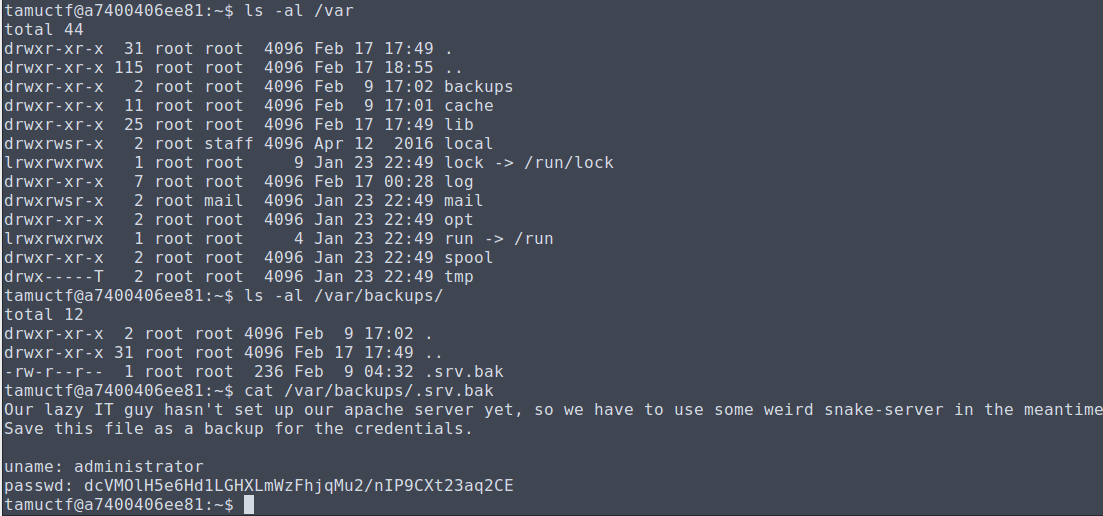Click the 'spool' directory name
1103x516 pixels.
(x=468, y=257)
